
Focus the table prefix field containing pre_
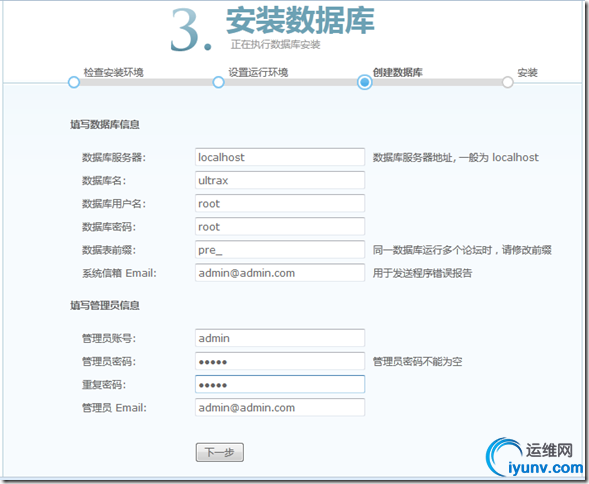280,250
